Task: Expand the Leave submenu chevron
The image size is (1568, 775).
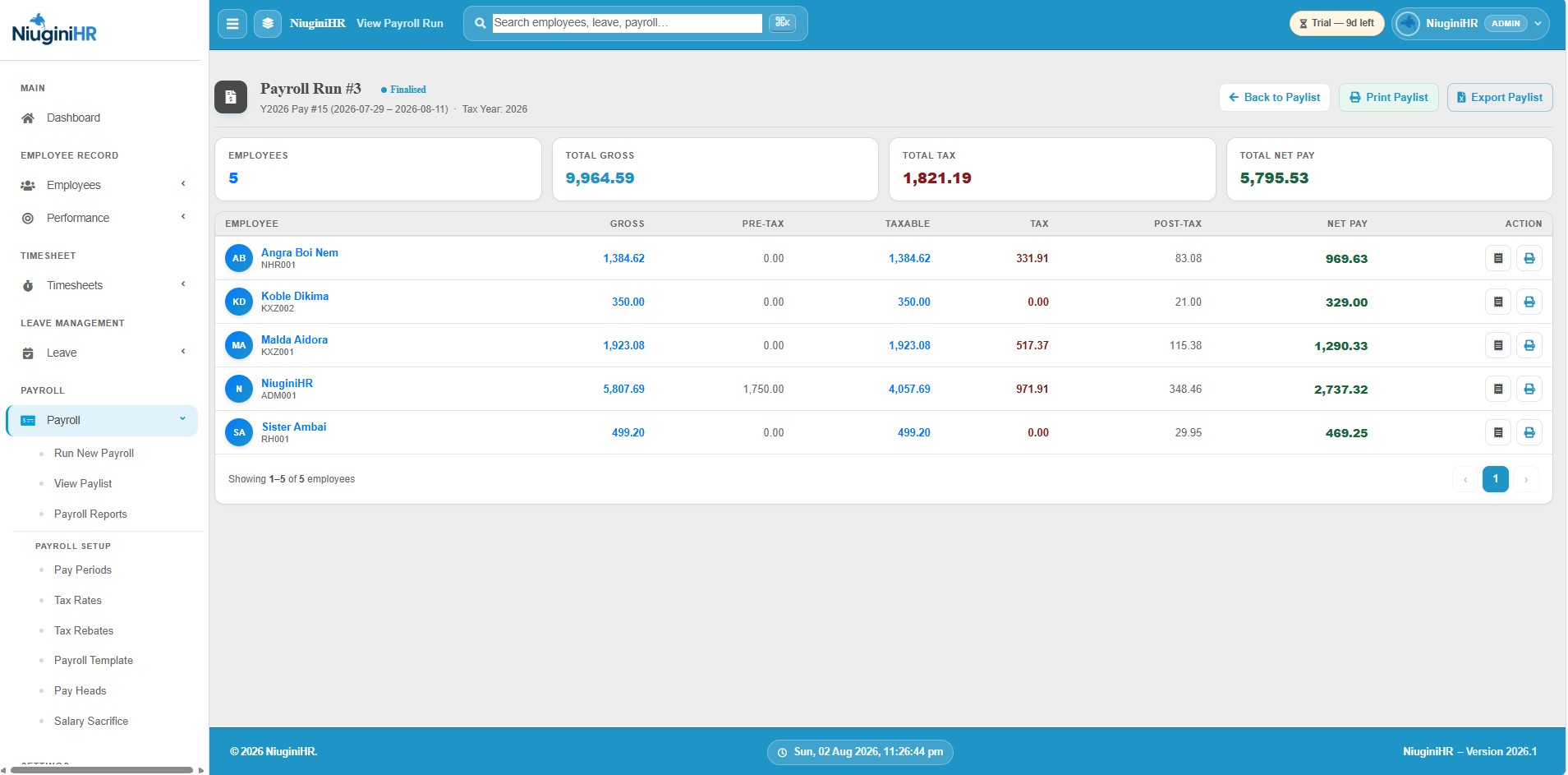Action: click(183, 352)
